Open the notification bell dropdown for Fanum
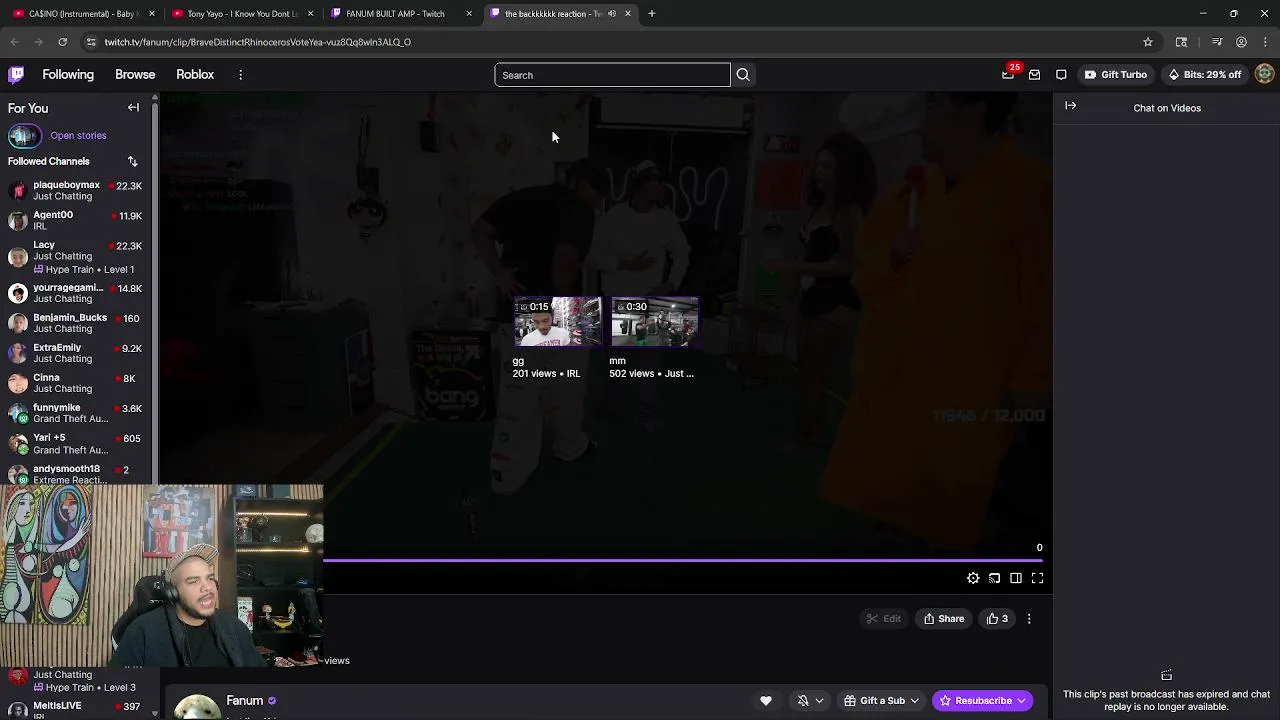Viewport: 1280px width, 720px height. pos(809,701)
